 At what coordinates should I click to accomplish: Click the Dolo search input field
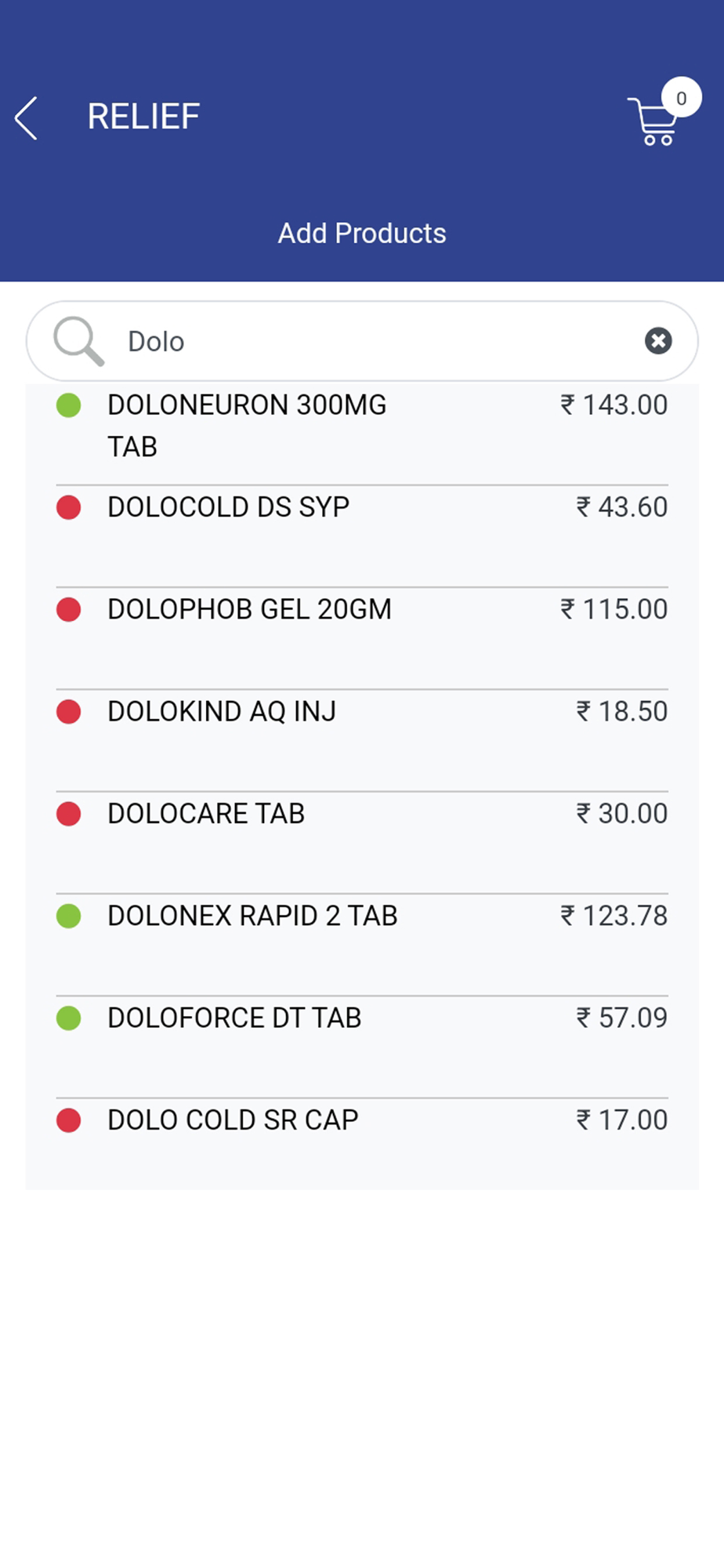376,342
